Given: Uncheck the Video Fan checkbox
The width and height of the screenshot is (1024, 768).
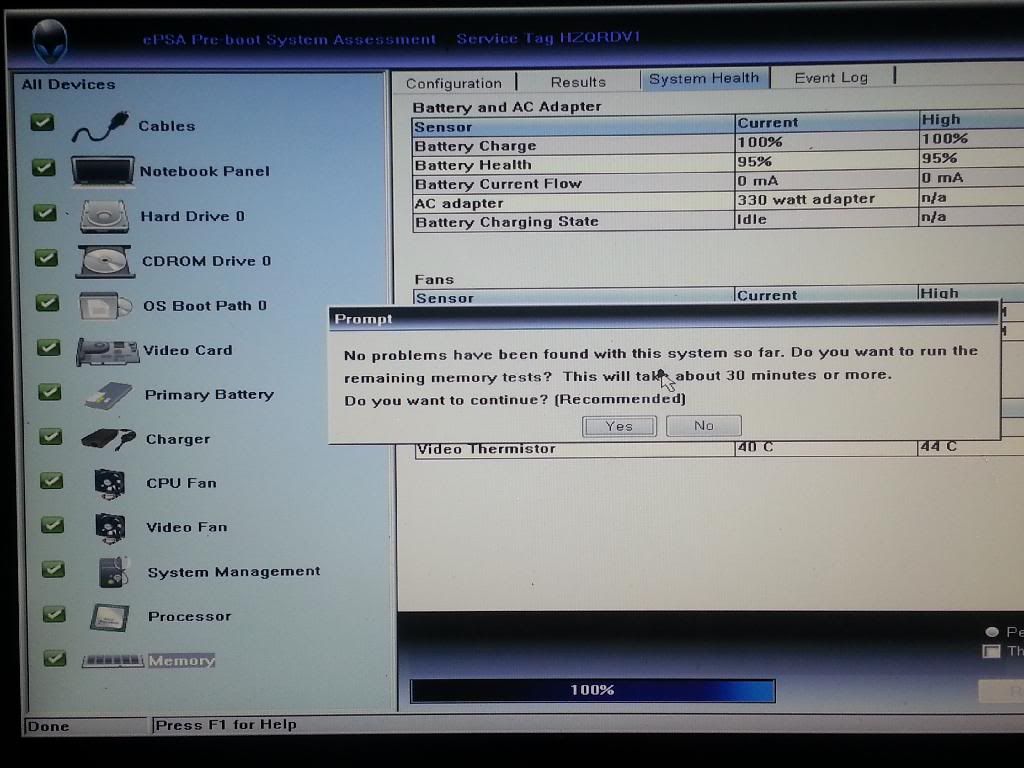Looking at the screenshot, I should [52, 525].
